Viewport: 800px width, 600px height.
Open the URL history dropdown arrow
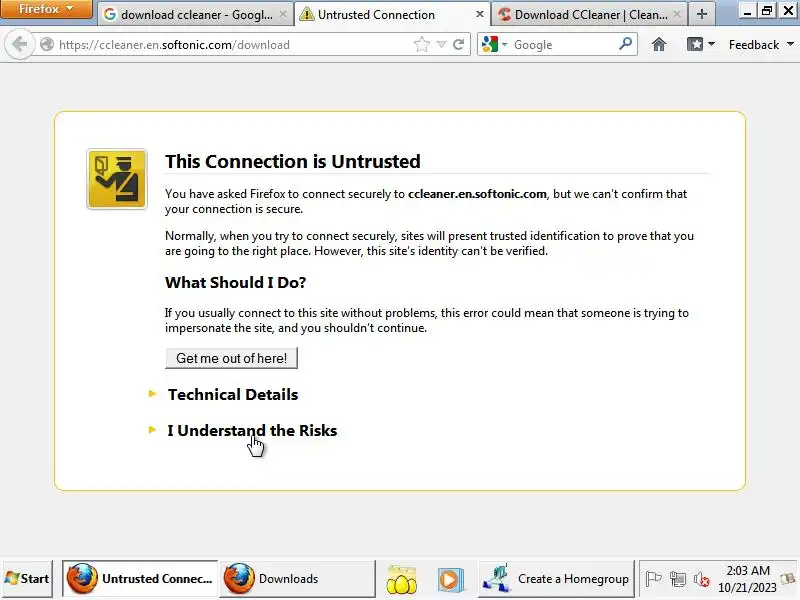pyautogui.click(x=441, y=45)
